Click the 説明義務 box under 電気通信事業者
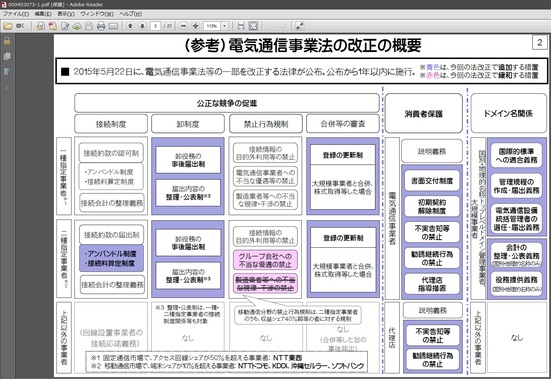The height and width of the screenshot is (380, 551). 432,152
